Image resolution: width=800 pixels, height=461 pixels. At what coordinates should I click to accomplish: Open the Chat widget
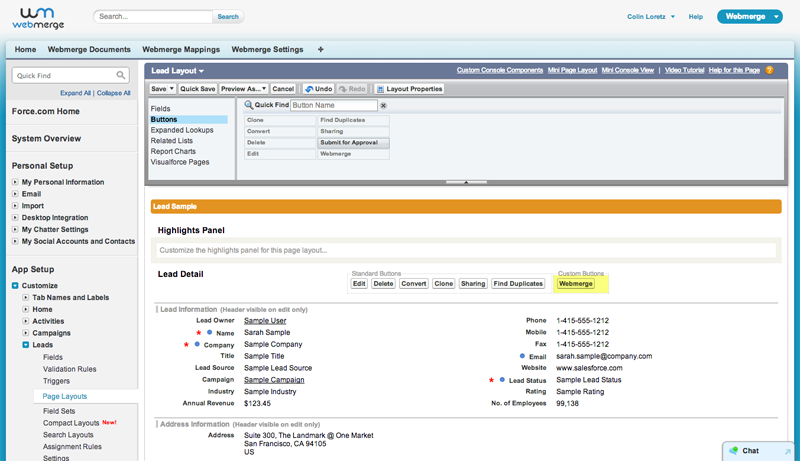pos(758,451)
